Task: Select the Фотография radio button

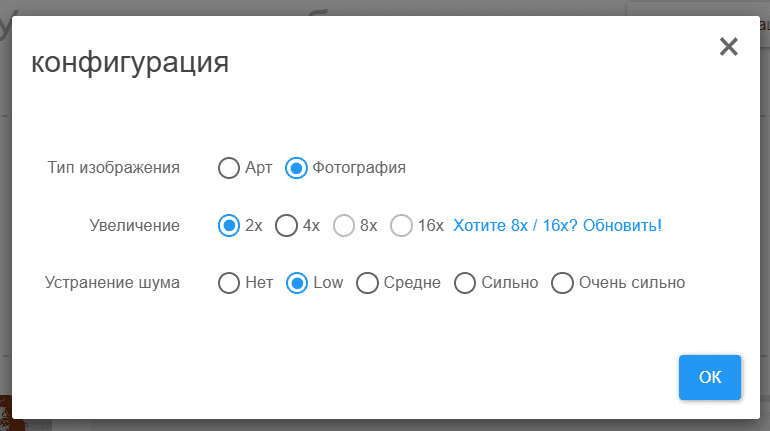Action: point(296,168)
